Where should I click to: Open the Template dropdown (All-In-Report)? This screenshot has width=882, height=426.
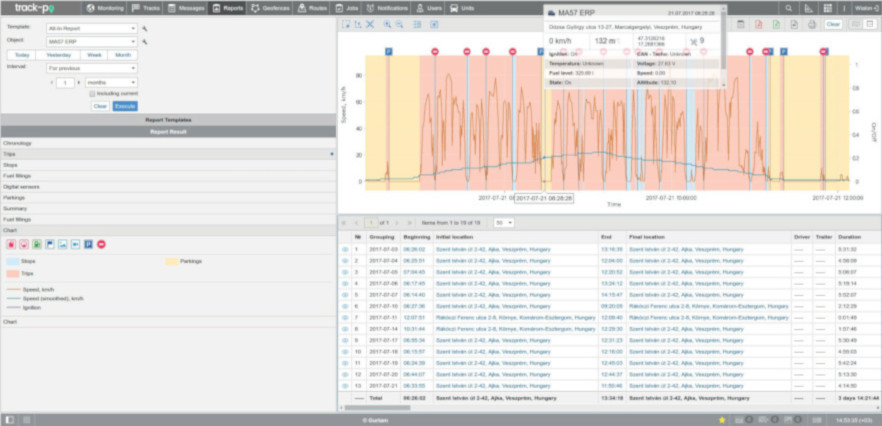[x=92, y=29]
